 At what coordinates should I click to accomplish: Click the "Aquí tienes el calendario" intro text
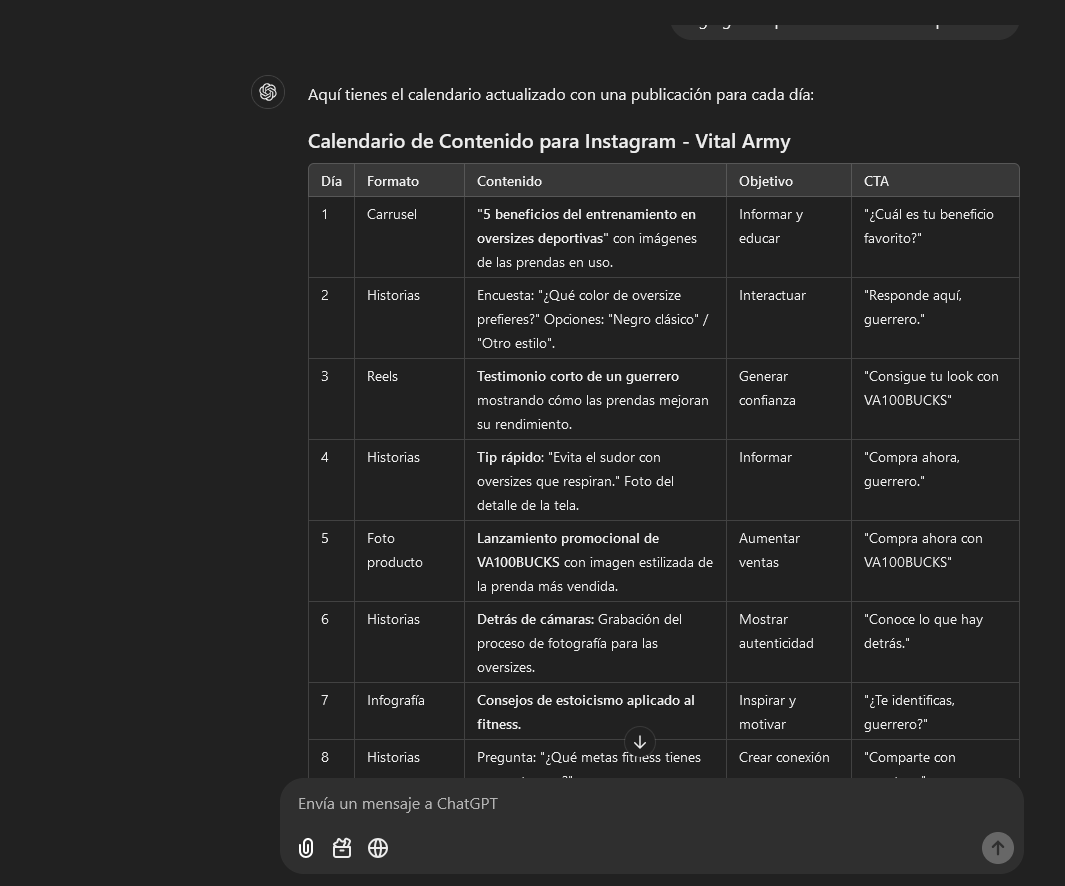(560, 95)
